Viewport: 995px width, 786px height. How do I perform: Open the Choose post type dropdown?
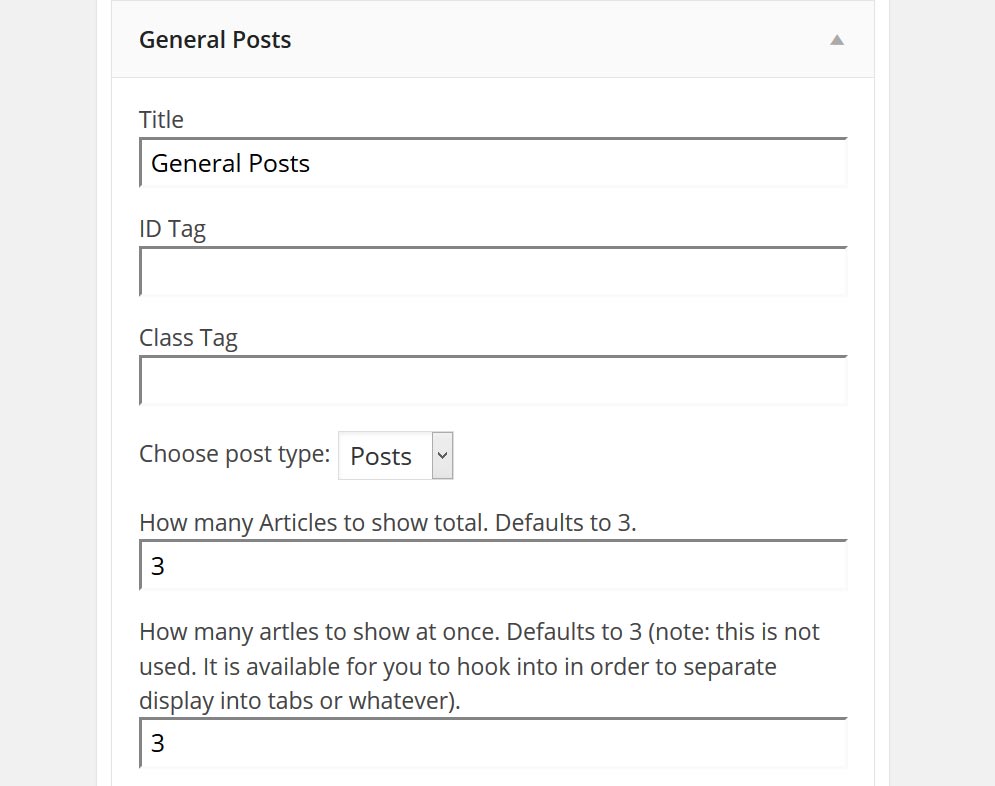click(396, 456)
